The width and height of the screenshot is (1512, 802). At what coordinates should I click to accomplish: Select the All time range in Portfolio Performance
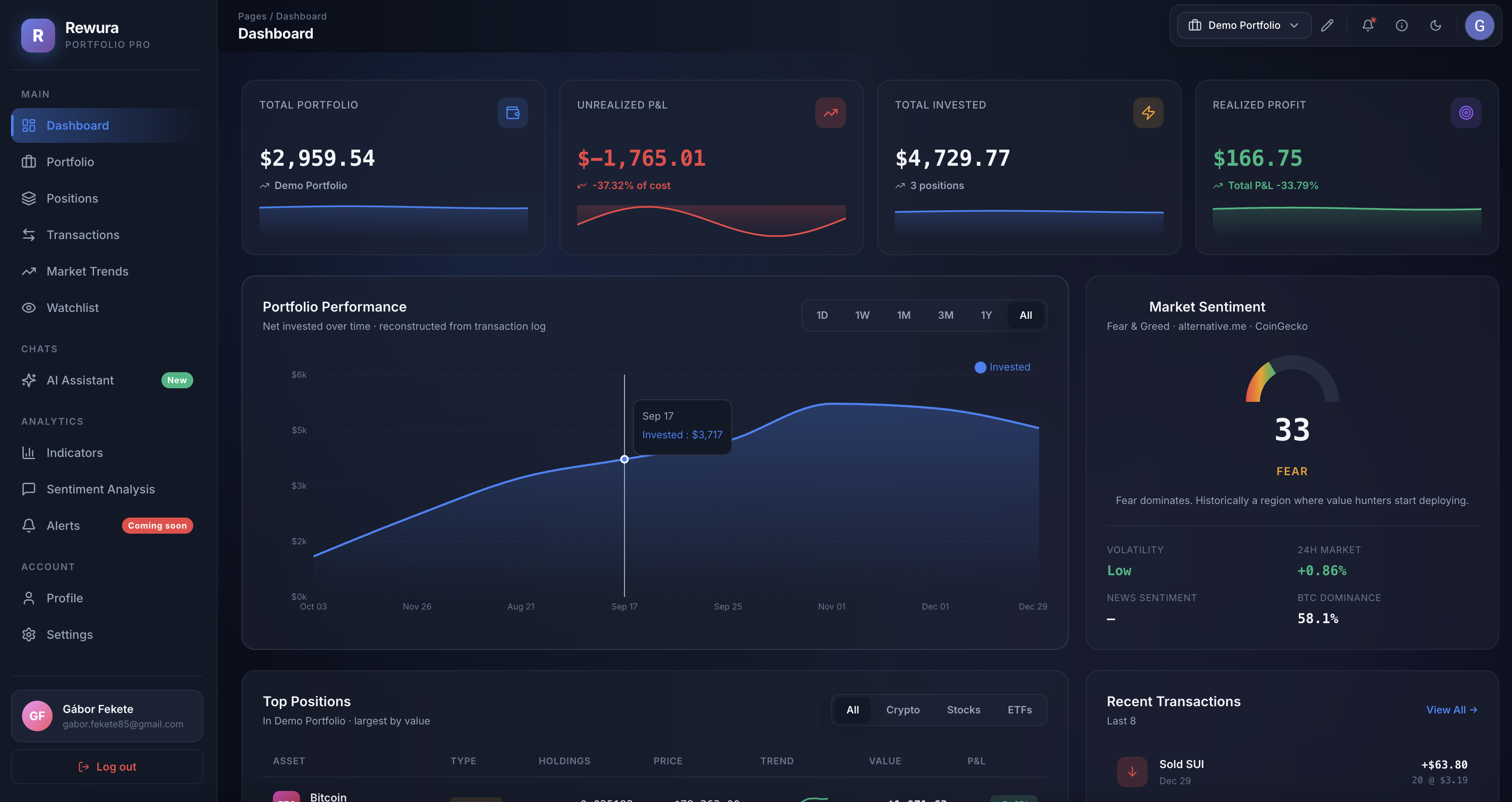click(x=1026, y=315)
